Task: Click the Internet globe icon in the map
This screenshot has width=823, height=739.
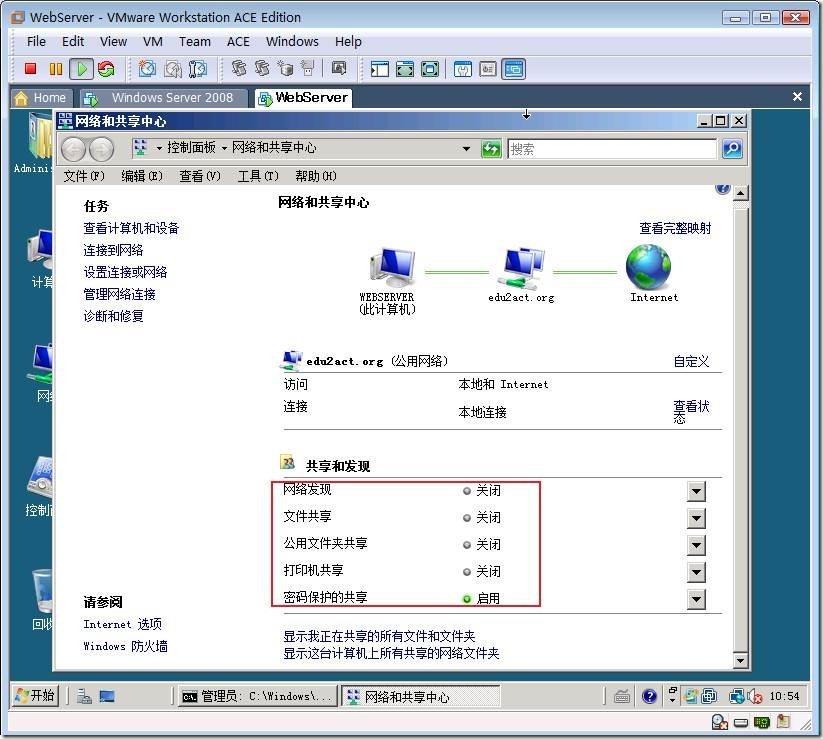Action: click(x=648, y=268)
